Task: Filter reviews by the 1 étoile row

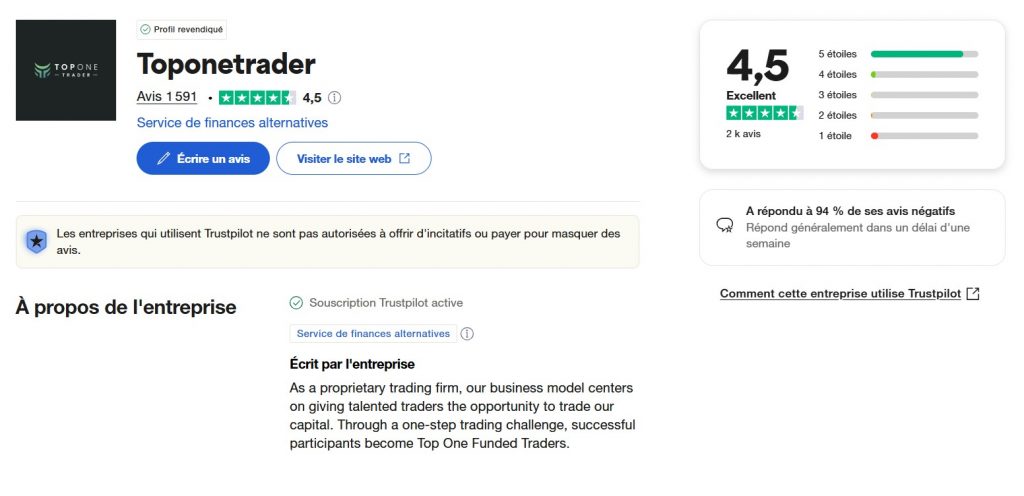Action: tap(897, 136)
